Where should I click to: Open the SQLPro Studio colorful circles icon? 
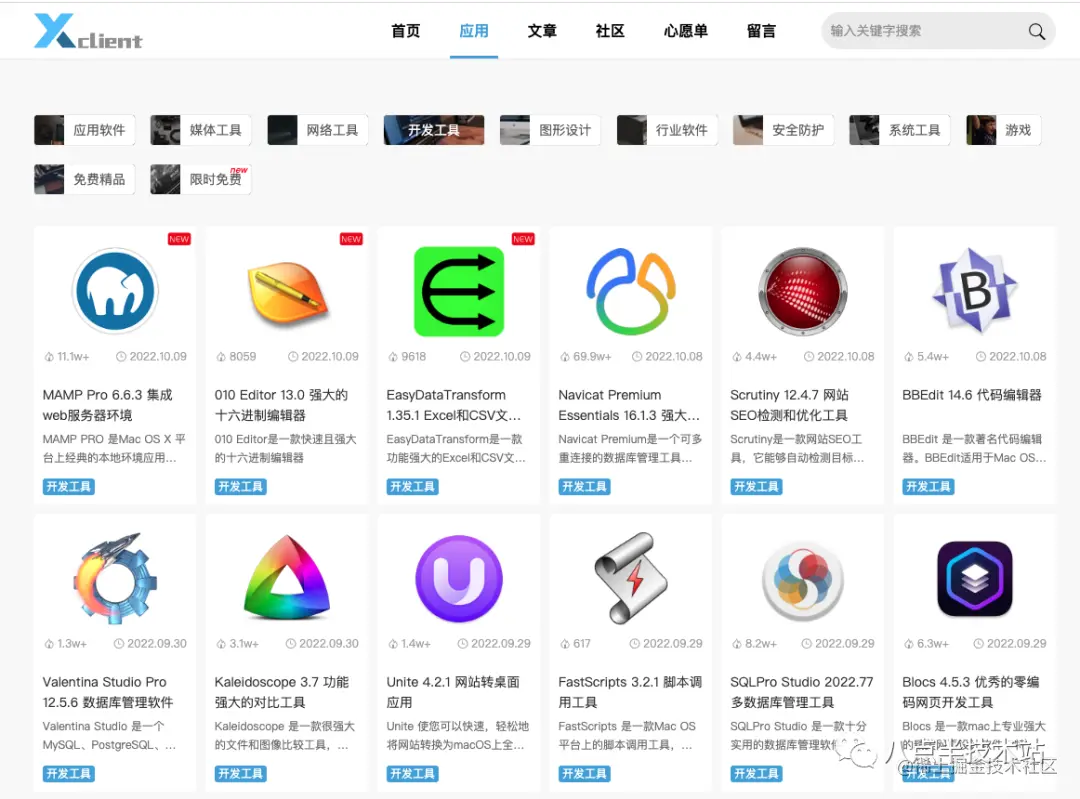click(x=802, y=580)
